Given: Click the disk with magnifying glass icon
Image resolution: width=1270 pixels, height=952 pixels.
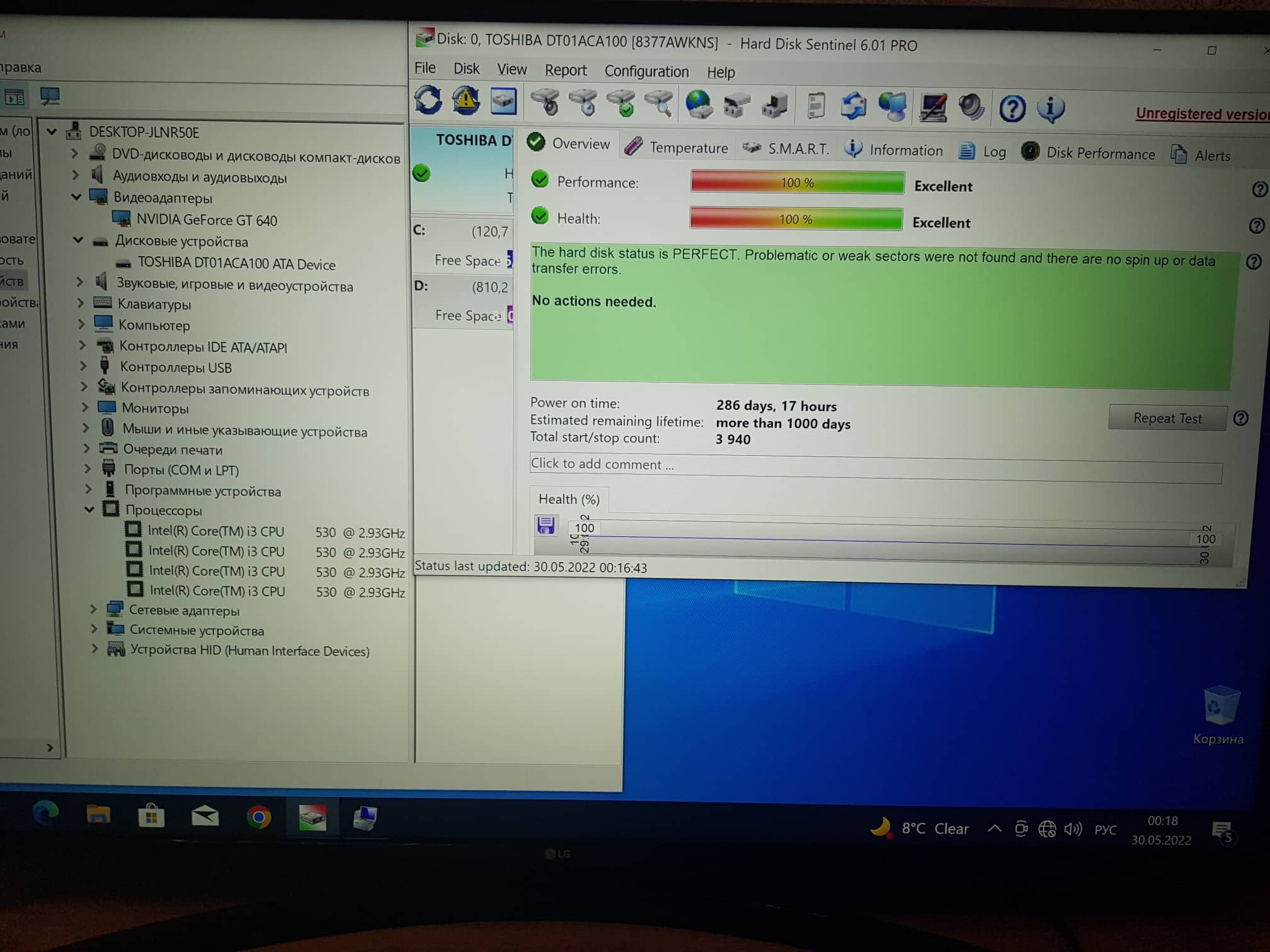Looking at the screenshot, I should coord(659,104).
